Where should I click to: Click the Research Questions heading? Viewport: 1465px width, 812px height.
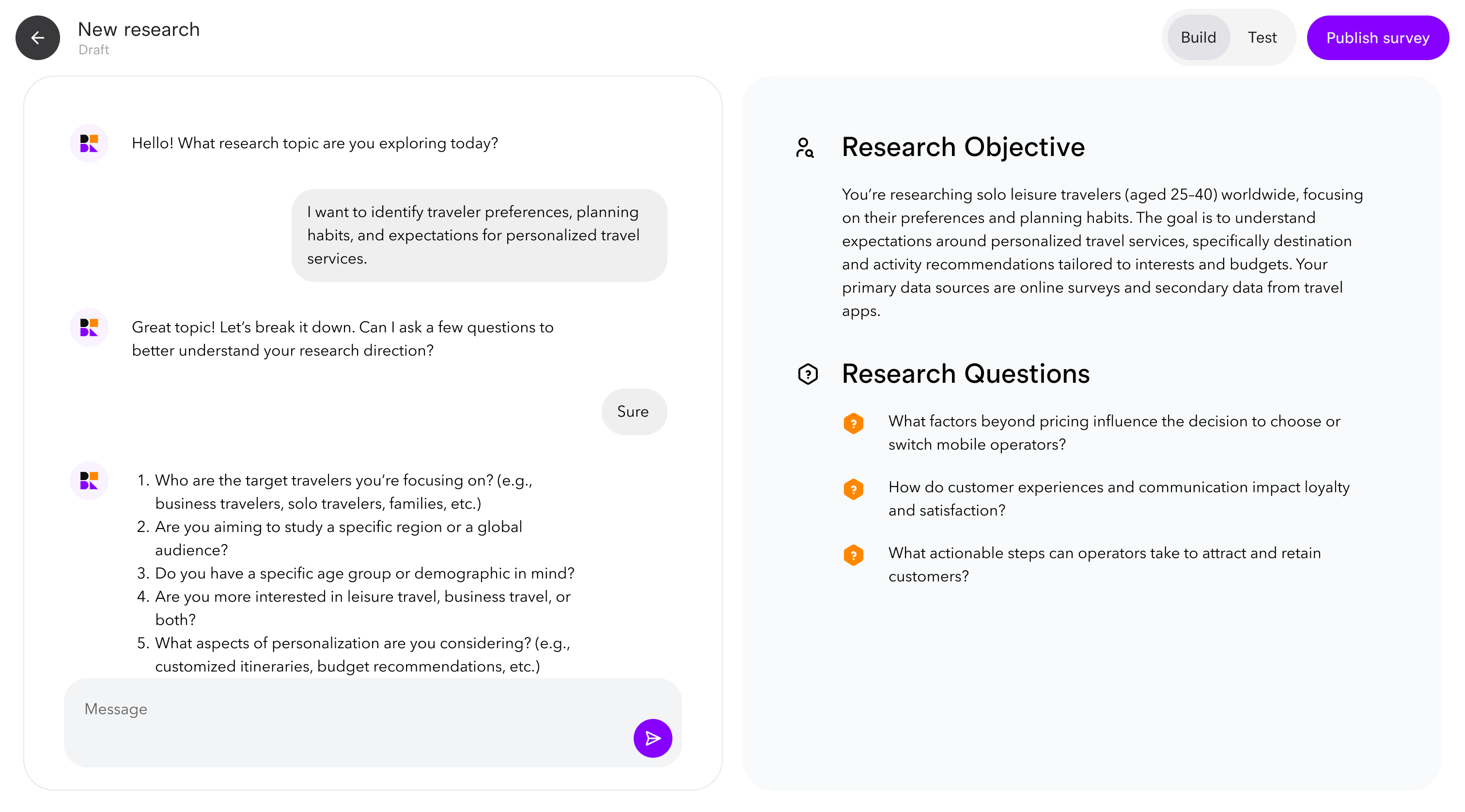tap(965, 374)
